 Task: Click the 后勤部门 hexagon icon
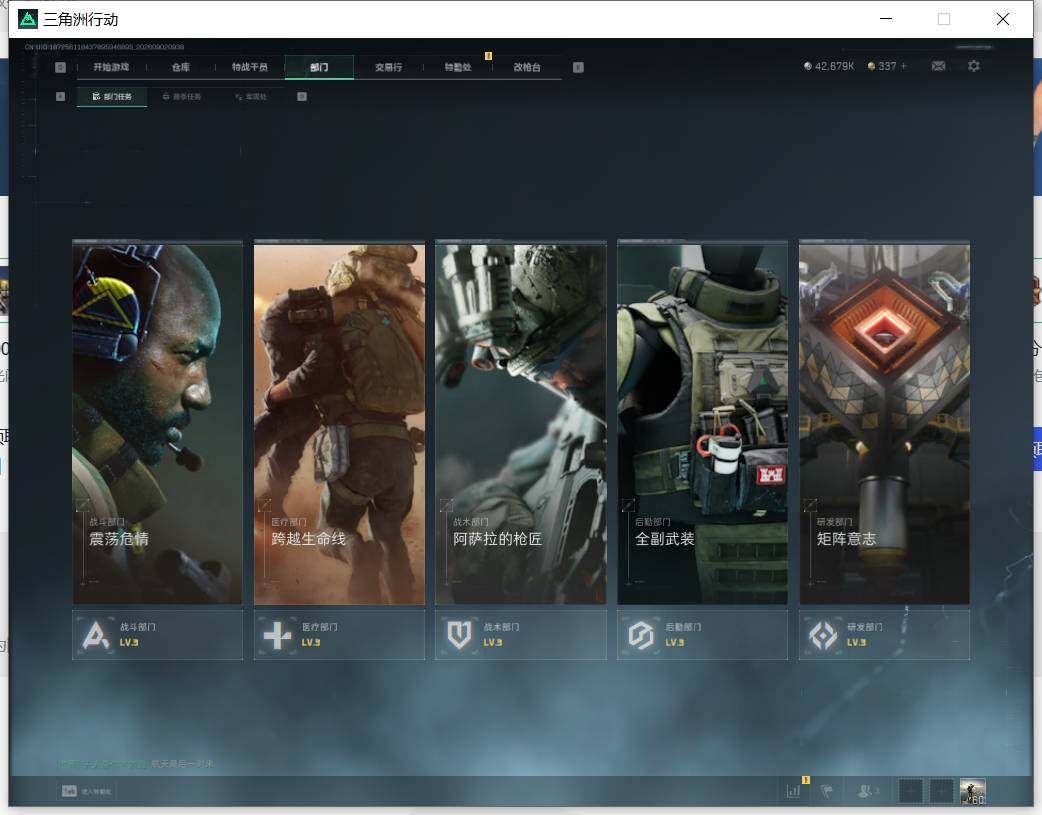pyautogui.click(x=641, y=635)
